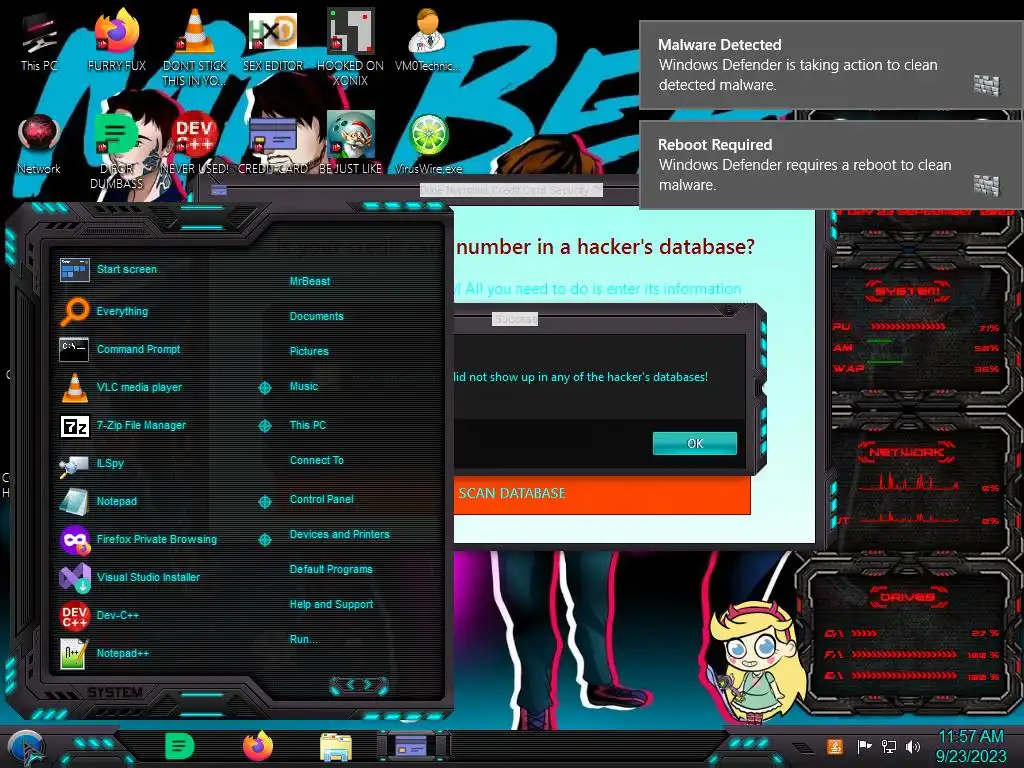Image resolution: width=1024 pixels, height=768 pixels.
Task: Open Notepad from start menu
Action: point(99,501)
